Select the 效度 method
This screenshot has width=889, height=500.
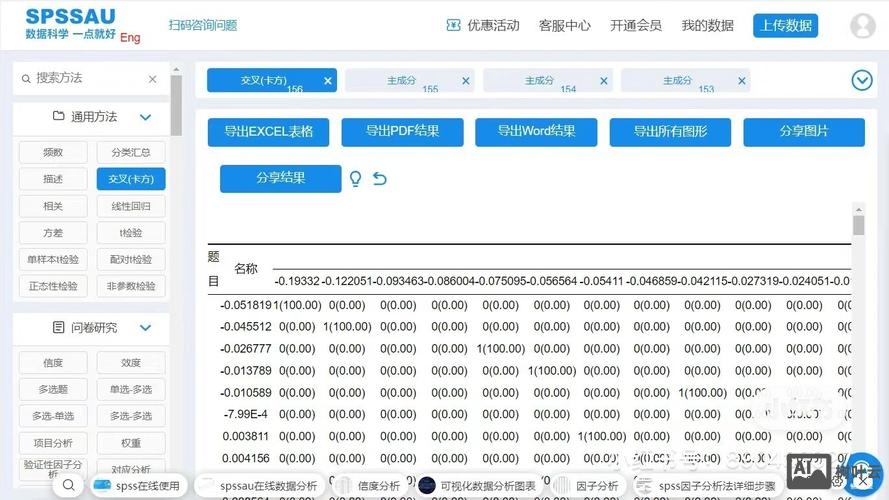(x=131, y=362)
